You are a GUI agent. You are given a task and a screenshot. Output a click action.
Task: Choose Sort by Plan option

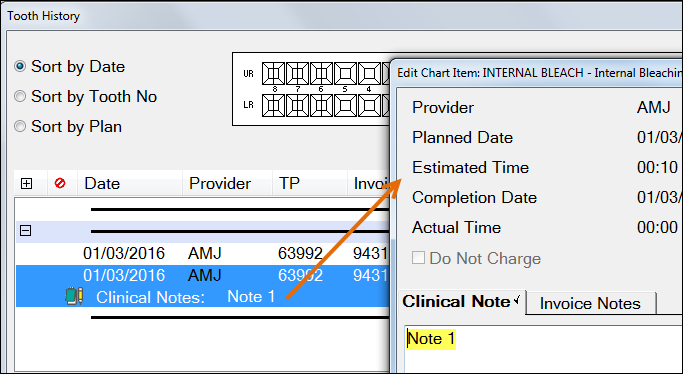point(68,127)
